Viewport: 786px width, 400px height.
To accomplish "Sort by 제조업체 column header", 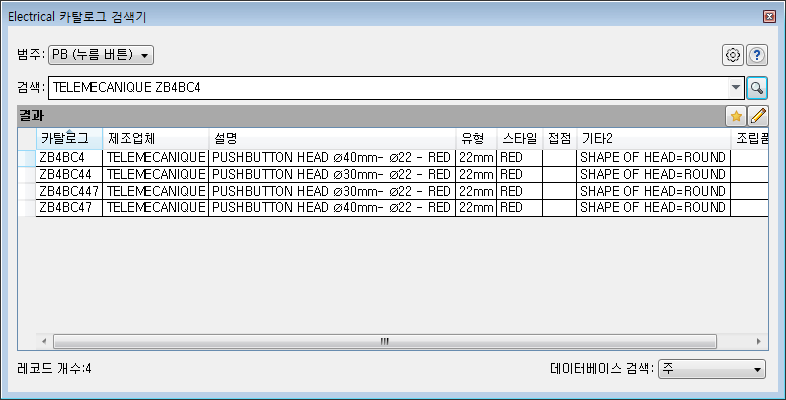I will [155, 139].
